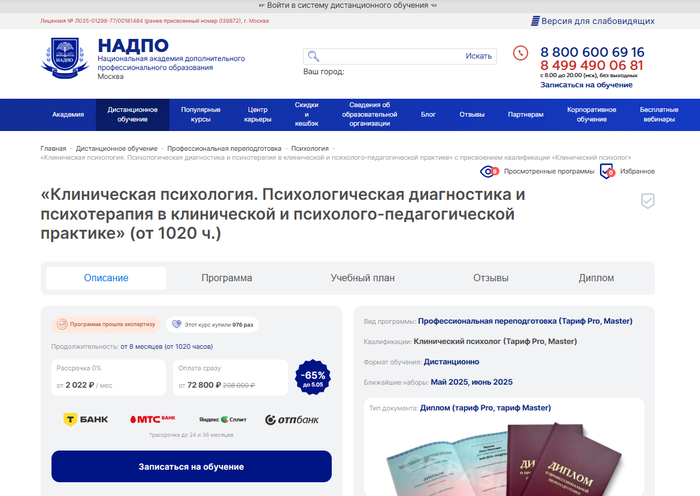700x496 pixels.
Task: Open viewed programs eye icon
Action: point(489,171)
